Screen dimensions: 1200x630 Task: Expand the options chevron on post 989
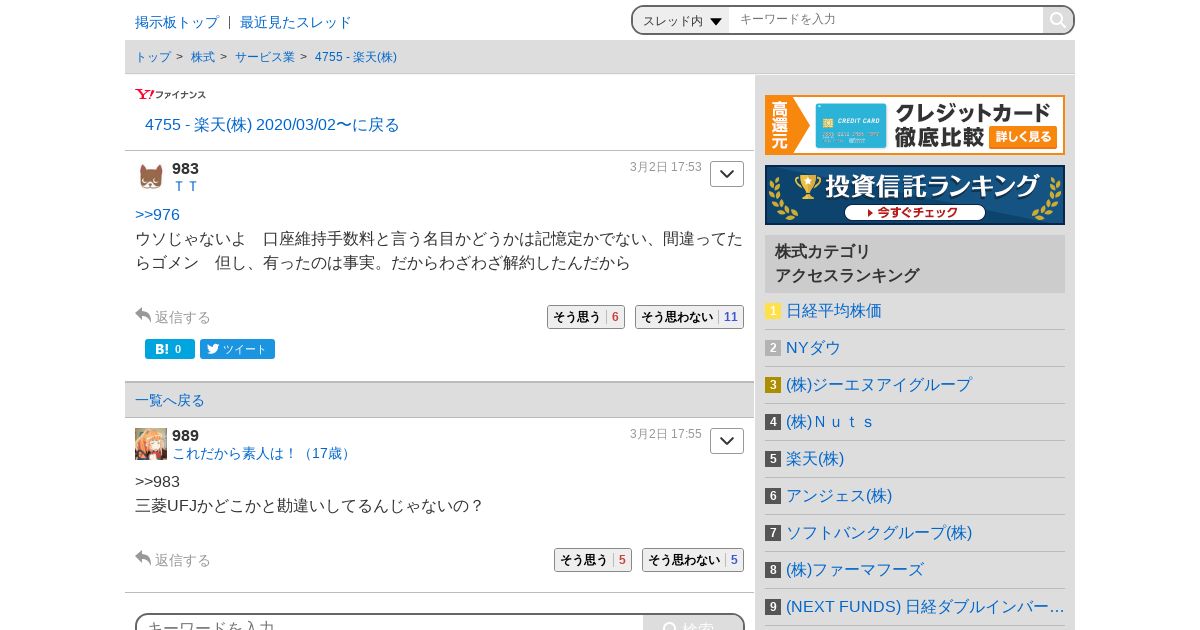click(x=727, y=441)
